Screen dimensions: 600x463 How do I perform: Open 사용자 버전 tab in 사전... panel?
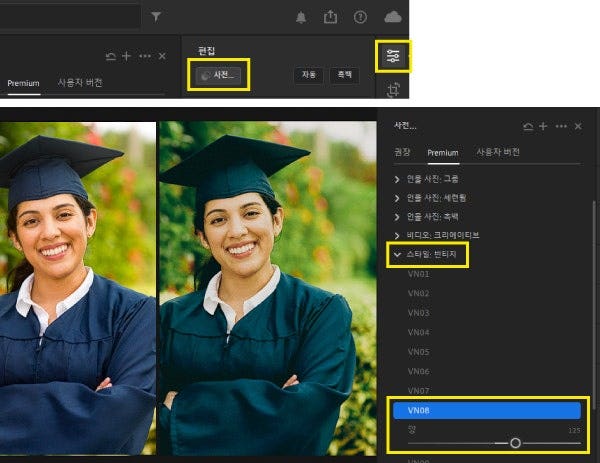pyautogui.click(x=497, y=152)
